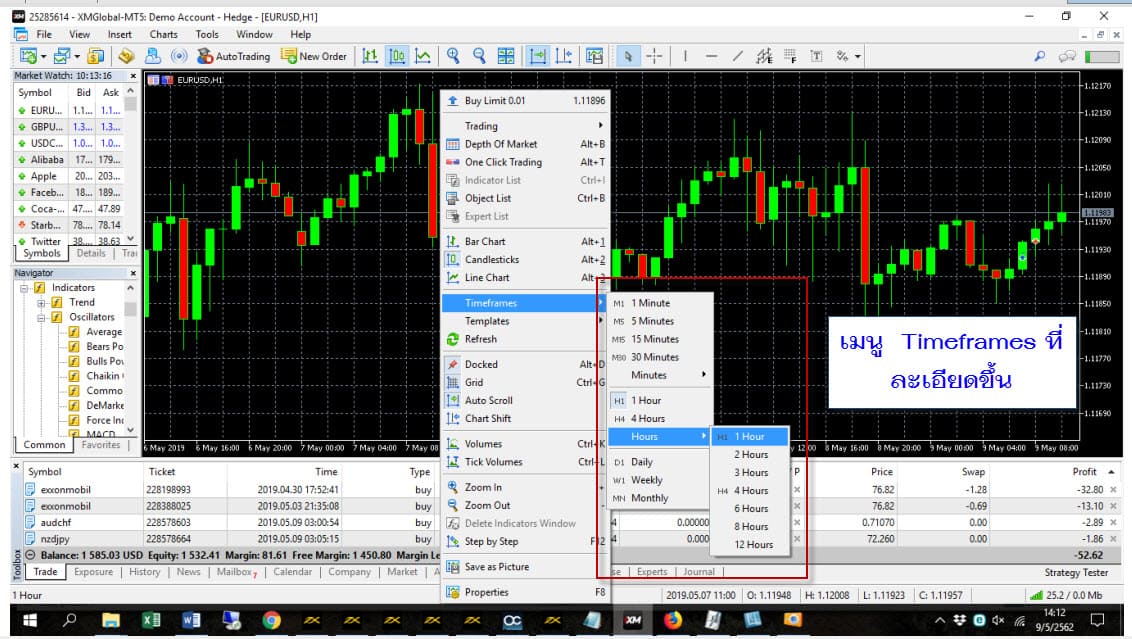This screenshot has height=639, width=1132.
Task: Toggle Chart Shift in context menu
Action: 487,418
